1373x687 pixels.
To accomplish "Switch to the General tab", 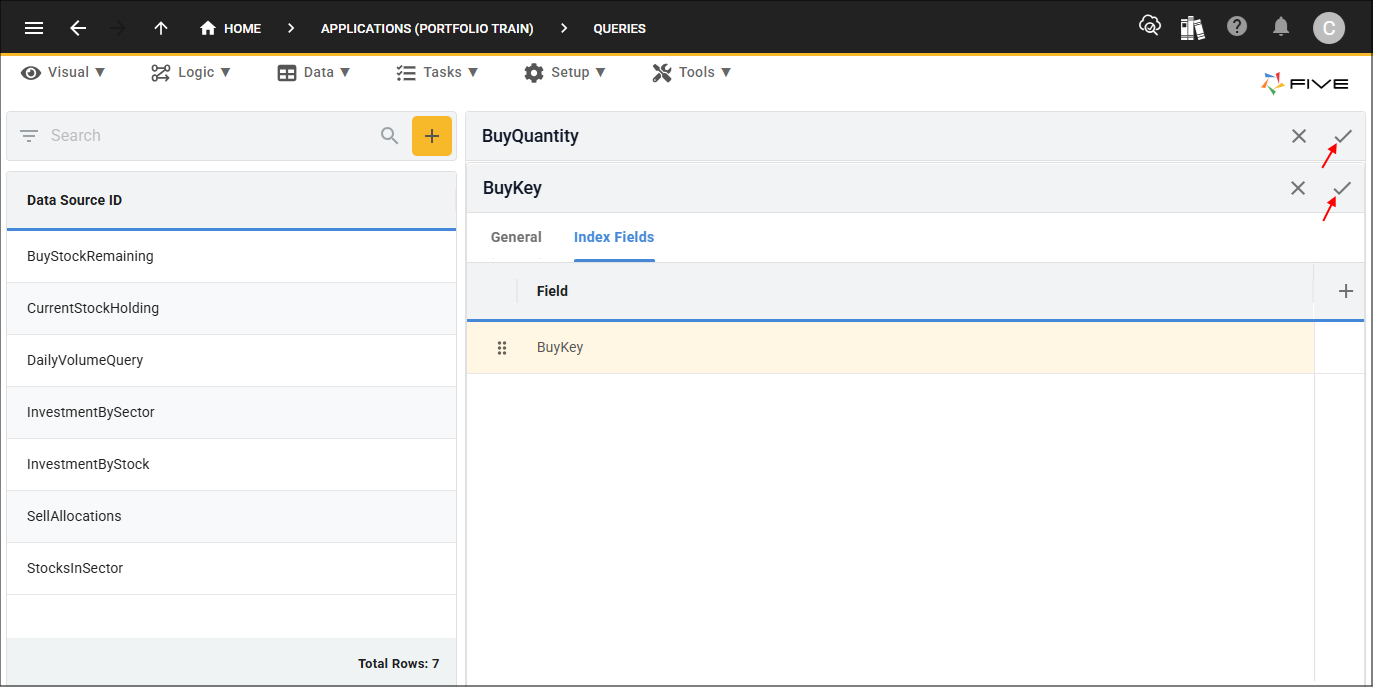I will (516, 238).
